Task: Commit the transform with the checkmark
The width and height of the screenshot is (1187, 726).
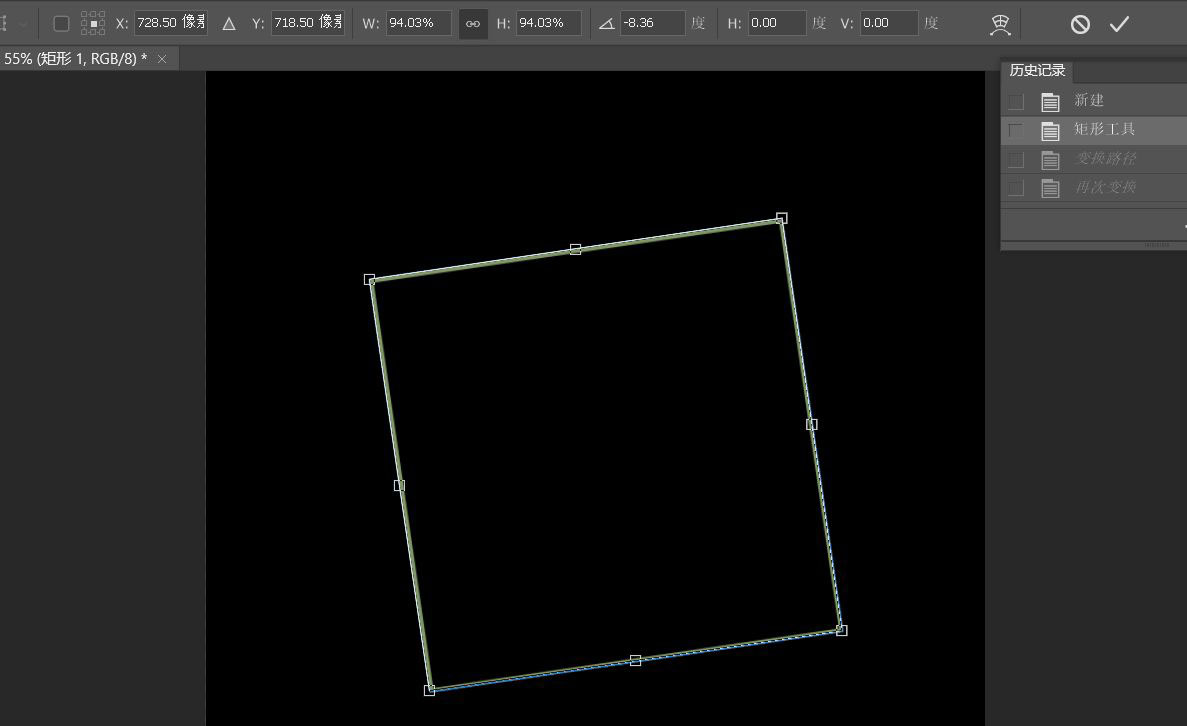Action: [1120, 24]
